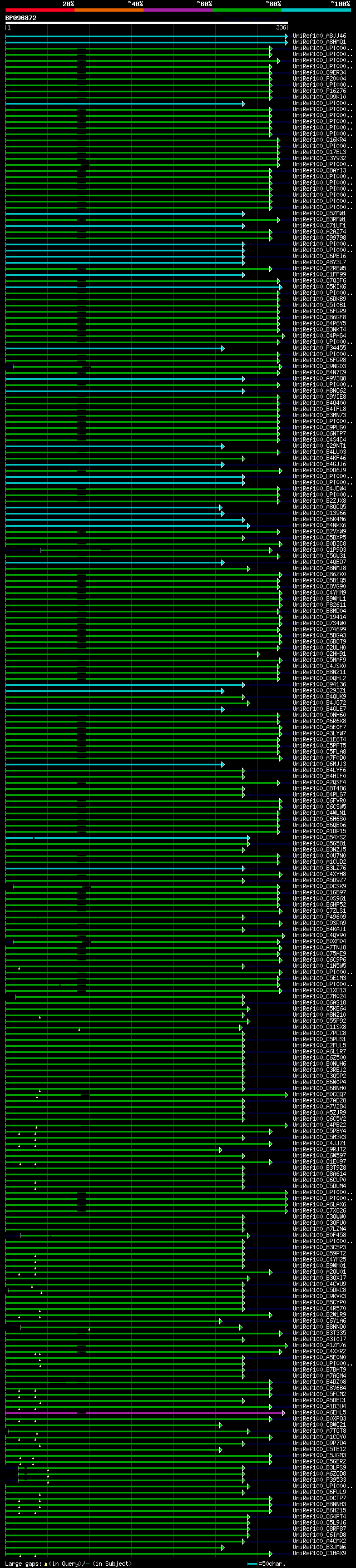
Task: Open hit UniRef100_B4Q400
Action: point(319,403)
